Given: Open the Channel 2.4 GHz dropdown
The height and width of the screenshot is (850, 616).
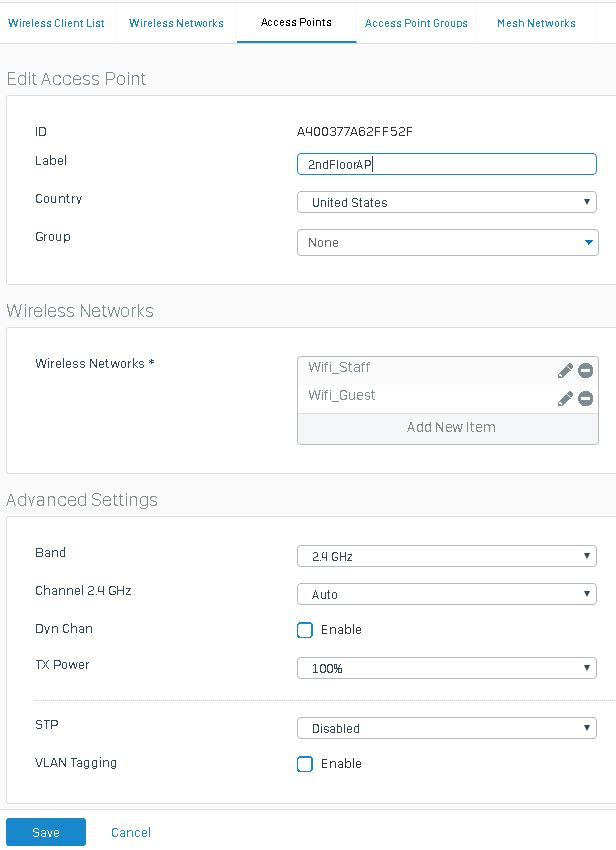Looking at the screenshot, I should pos(446,594).
